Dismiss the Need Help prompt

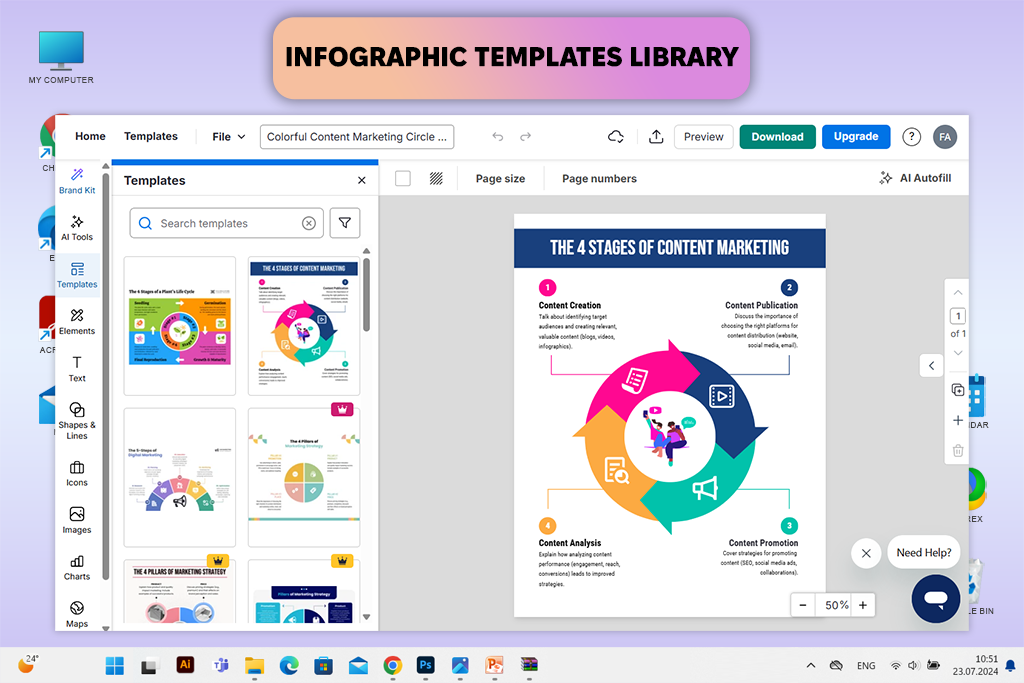(866, 553)
